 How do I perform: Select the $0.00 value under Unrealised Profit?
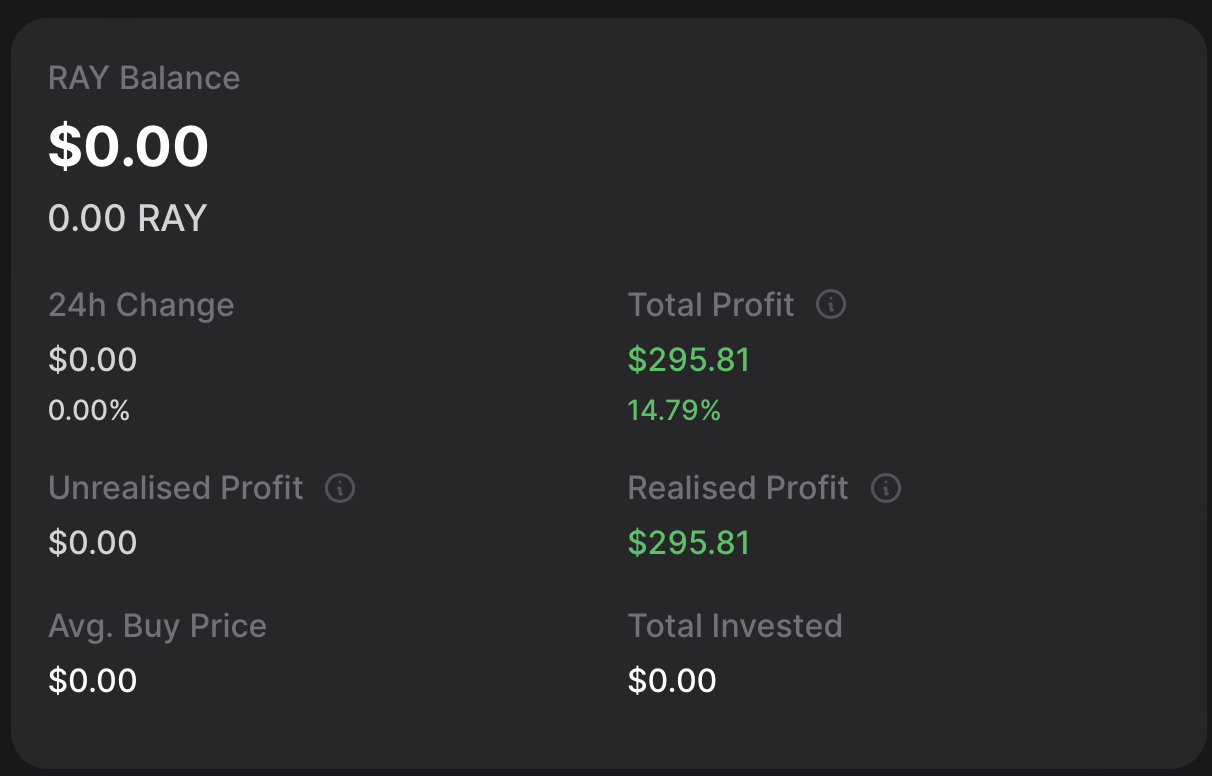(92, 543)
